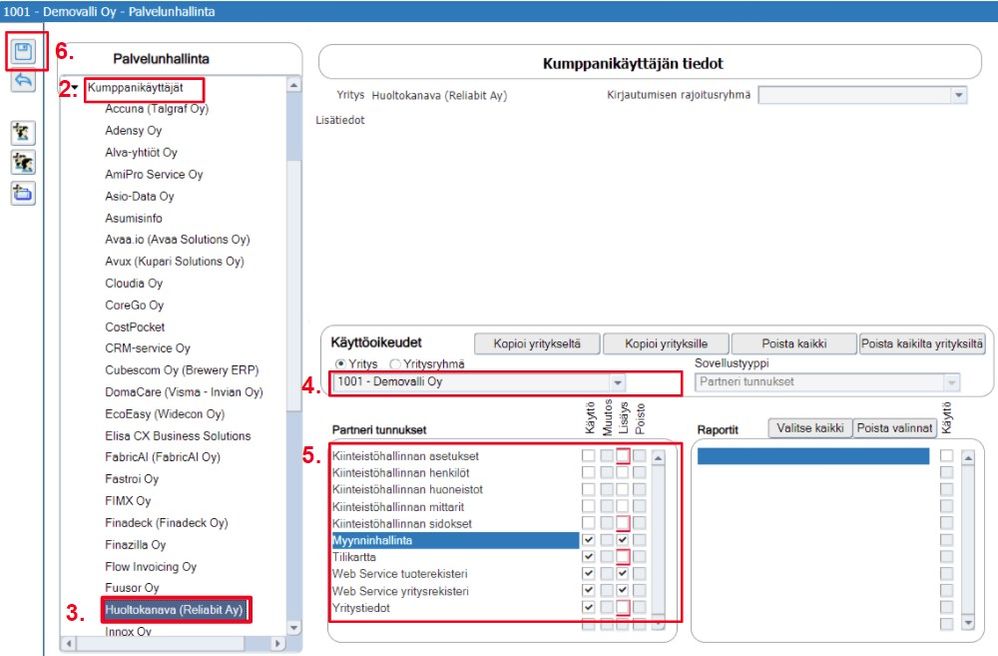998x656 pixels.
Task: Select Huoltokanava (Reliabit Ay) partner
Action: [x=174, y=610]
